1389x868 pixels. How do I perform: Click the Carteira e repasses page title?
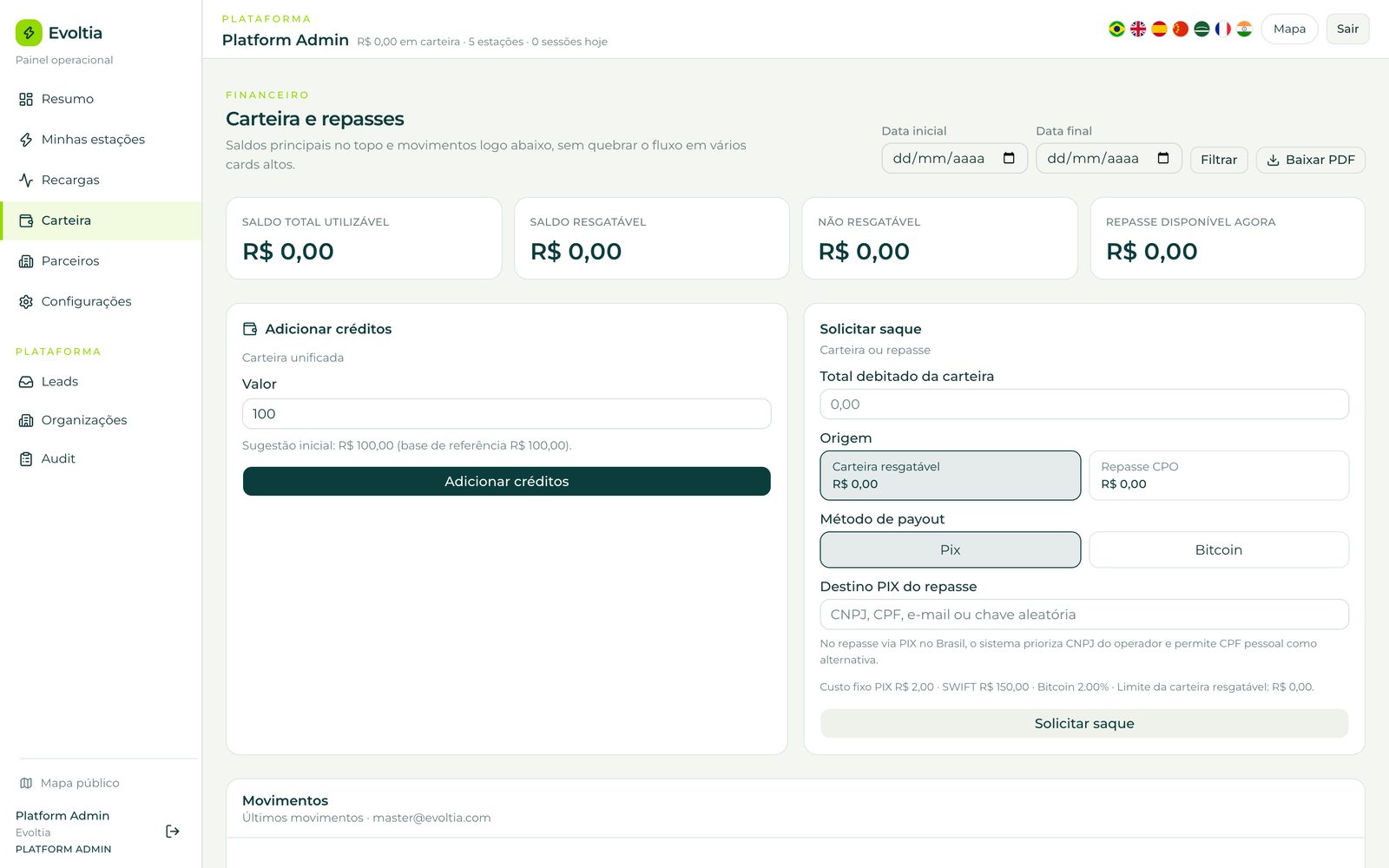315,119
